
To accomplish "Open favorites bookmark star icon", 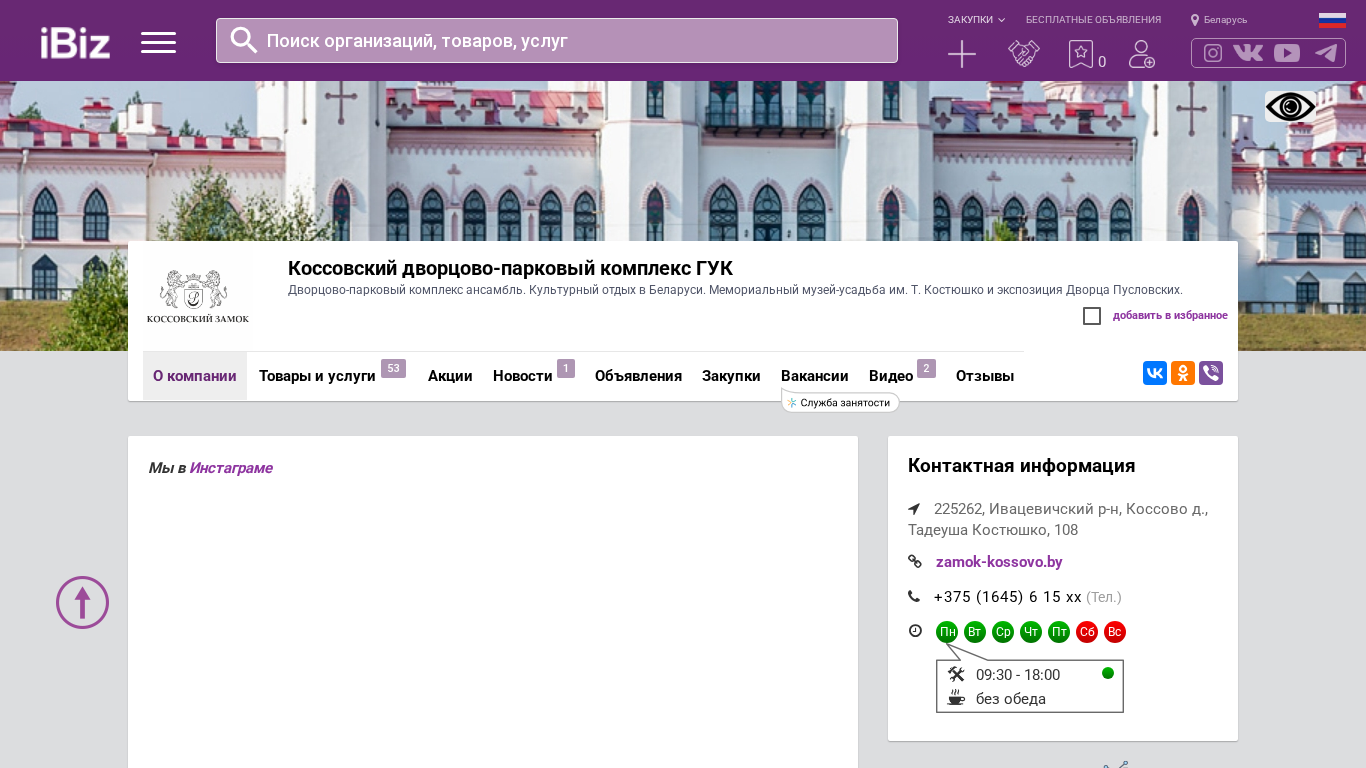I will point(1080,54).
